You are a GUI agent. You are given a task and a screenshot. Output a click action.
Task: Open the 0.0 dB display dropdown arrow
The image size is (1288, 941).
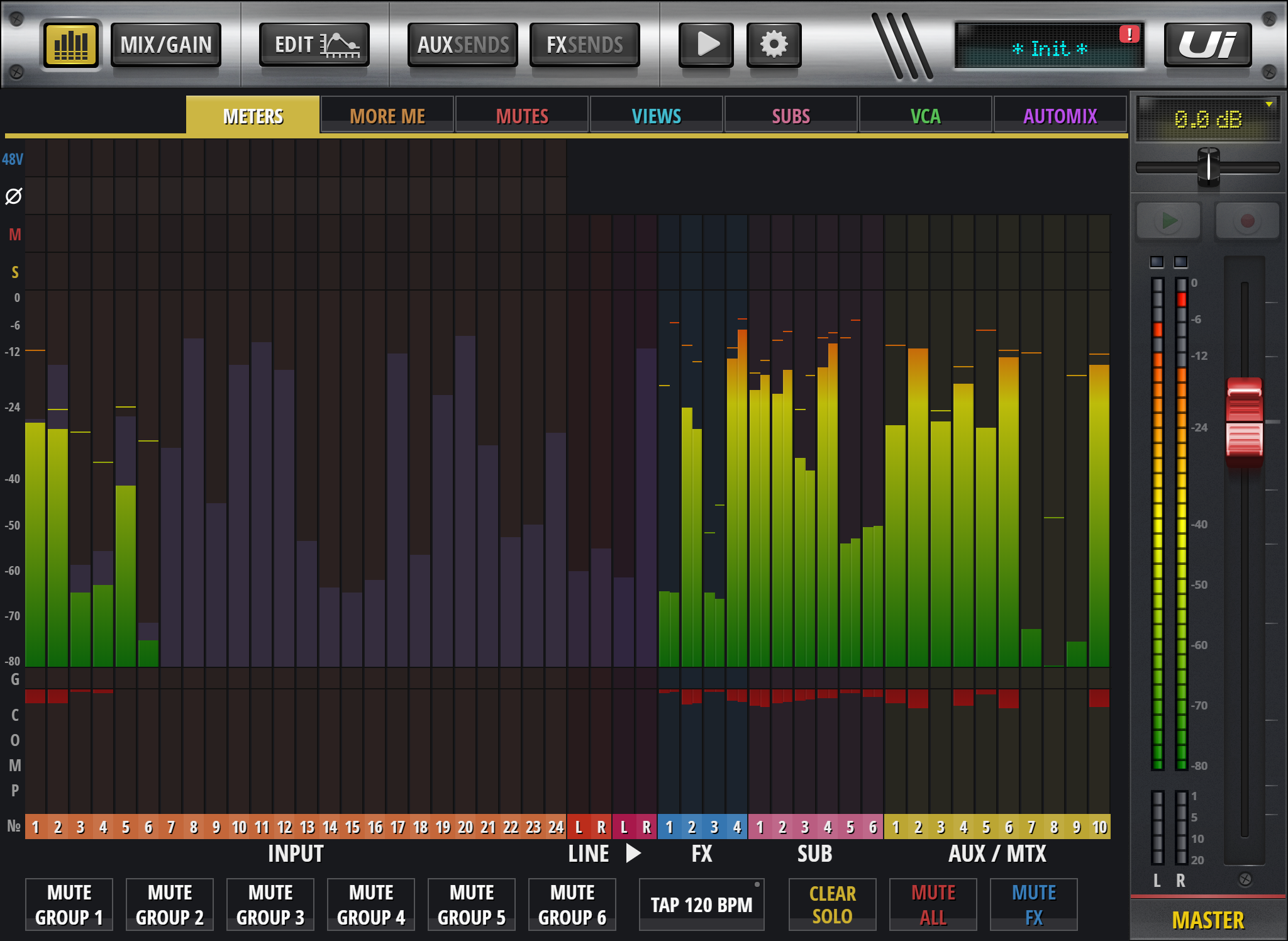click(1269, 104)
